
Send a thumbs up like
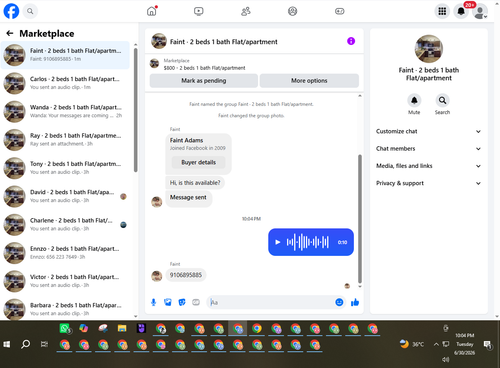click(x=355, y=302)
